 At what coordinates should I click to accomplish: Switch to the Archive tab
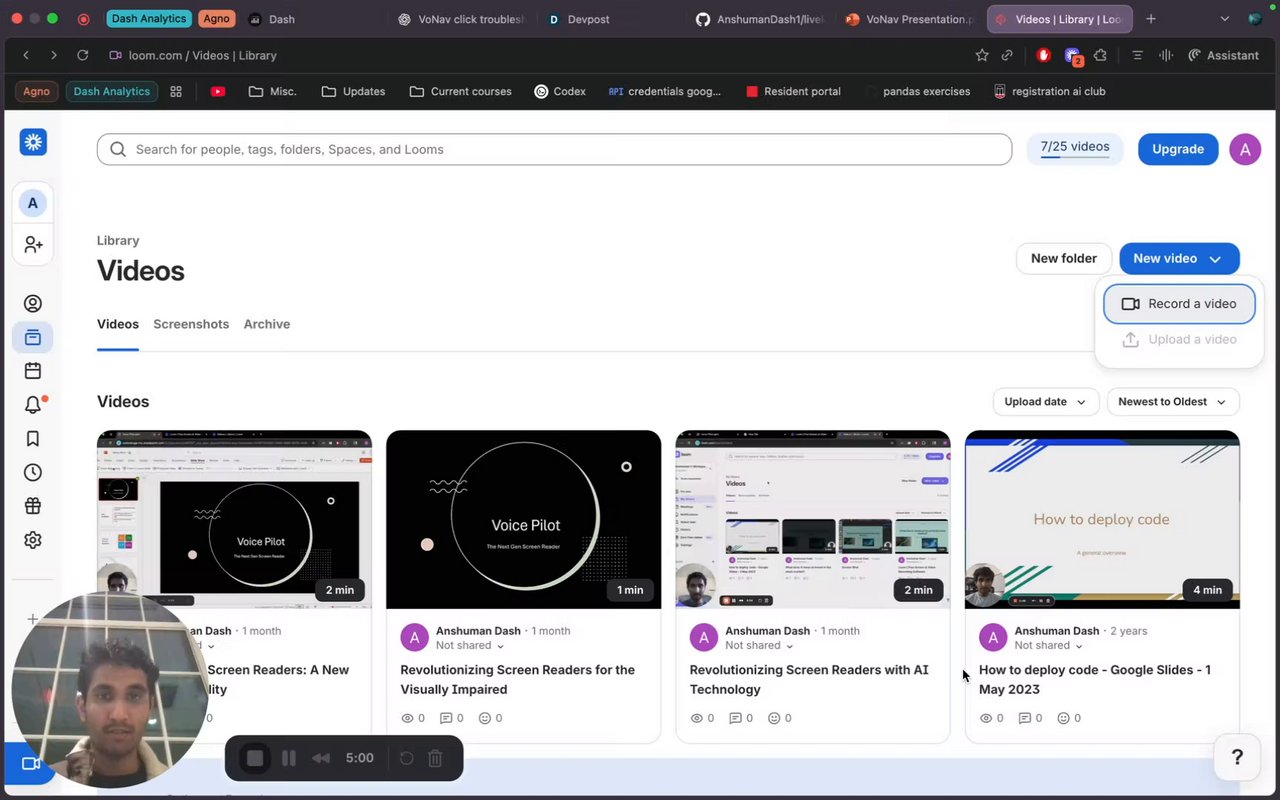tap(267, 324)
